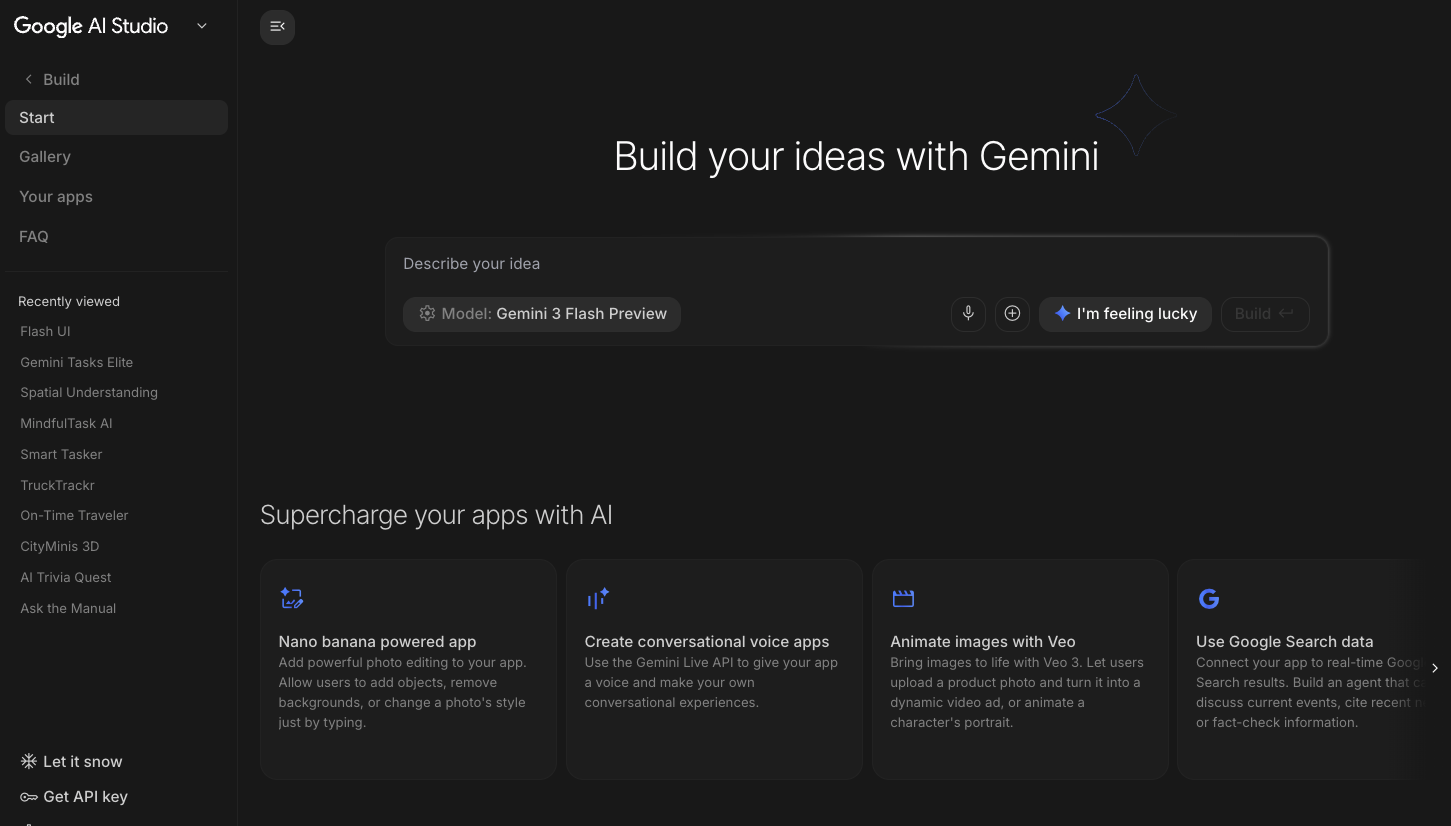Open Gallery in the sidebar
Screen dimensions: 1451x826
tap(45, 157)
